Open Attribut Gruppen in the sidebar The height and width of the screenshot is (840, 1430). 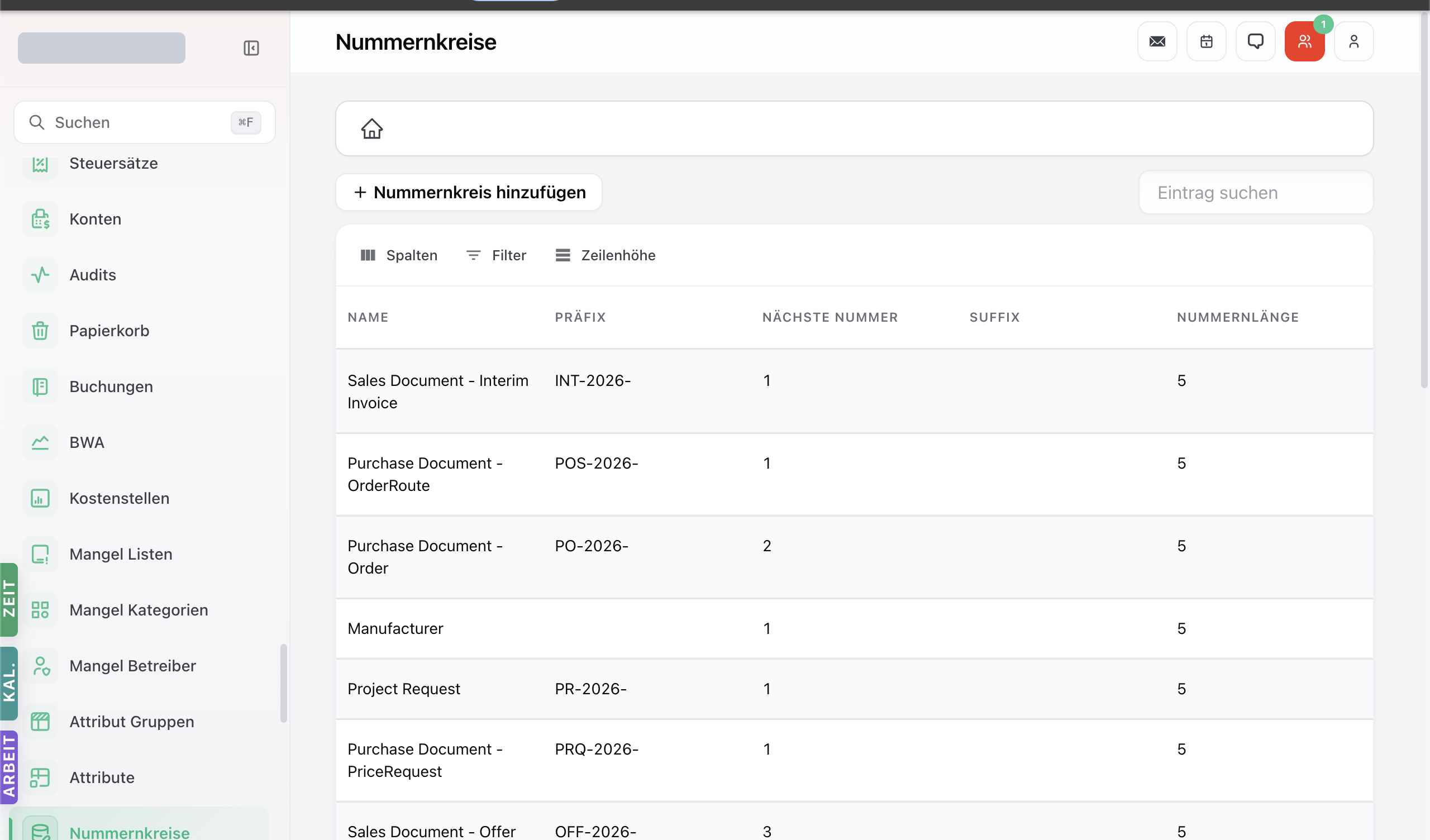(132, 722)
